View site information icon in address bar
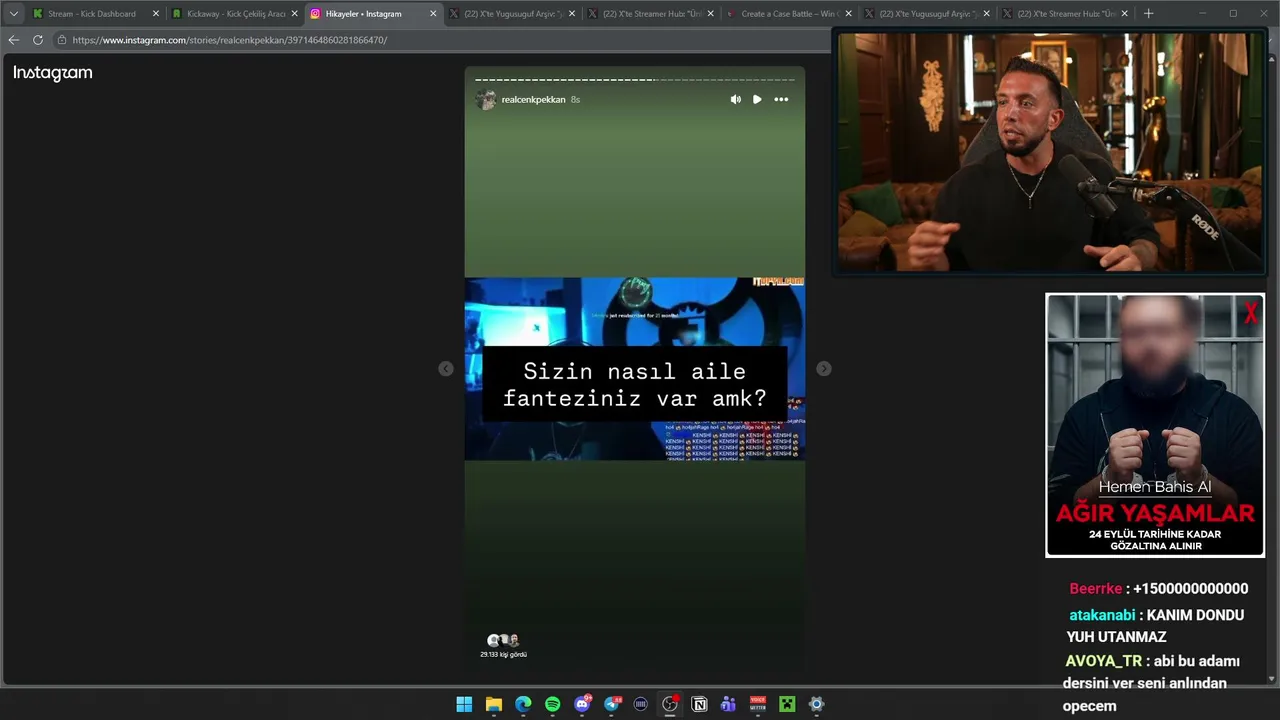 (62, 40)
